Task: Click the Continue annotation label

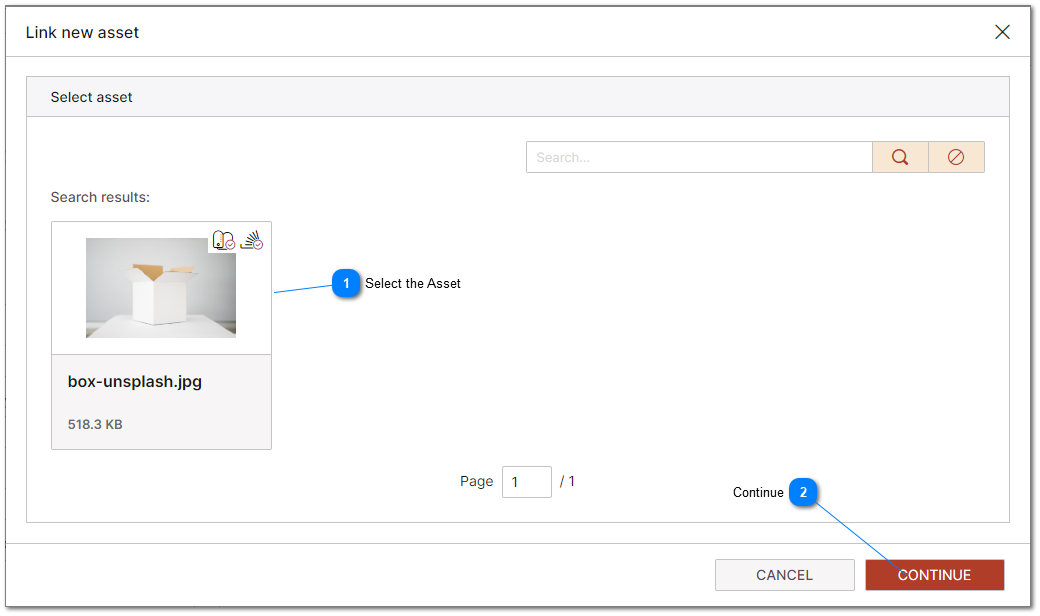Action: (757, 492)
